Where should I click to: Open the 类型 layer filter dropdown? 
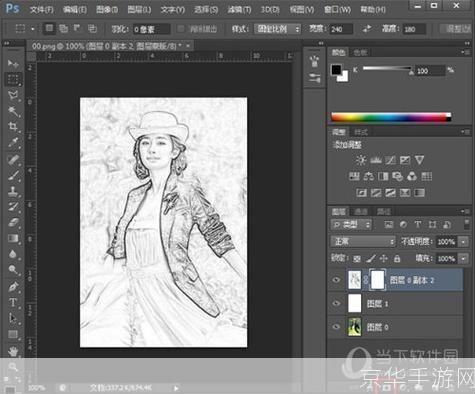(x=351, y=225)
